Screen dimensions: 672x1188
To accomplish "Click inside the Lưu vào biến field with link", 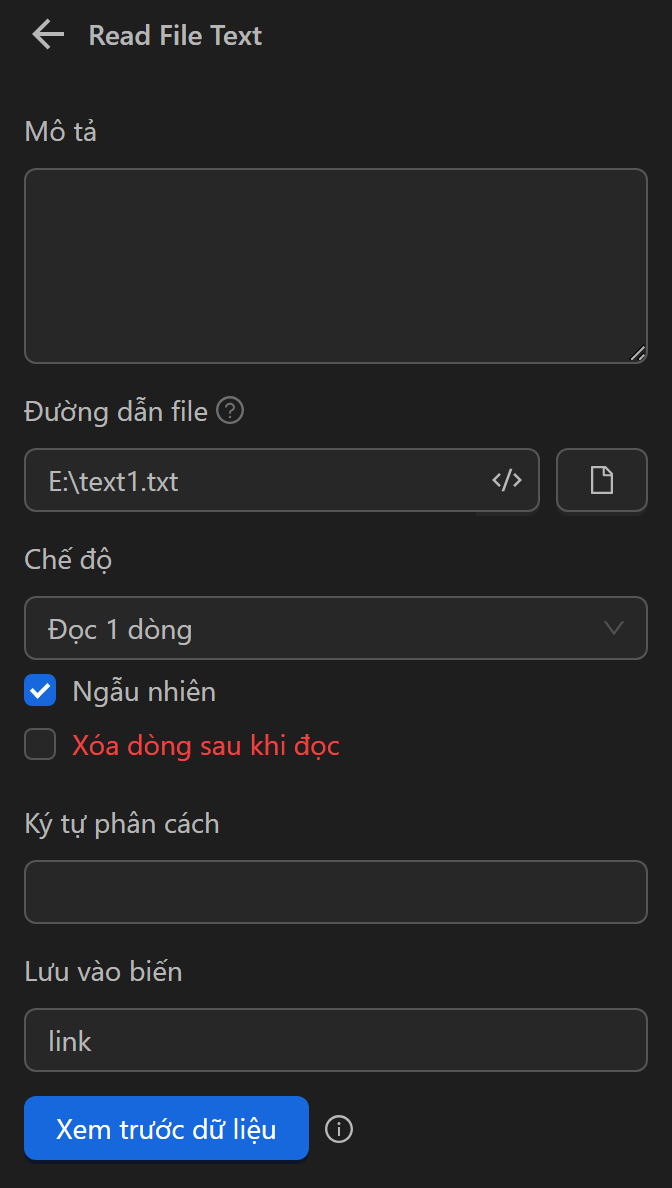I will (x=335, y=1040).
